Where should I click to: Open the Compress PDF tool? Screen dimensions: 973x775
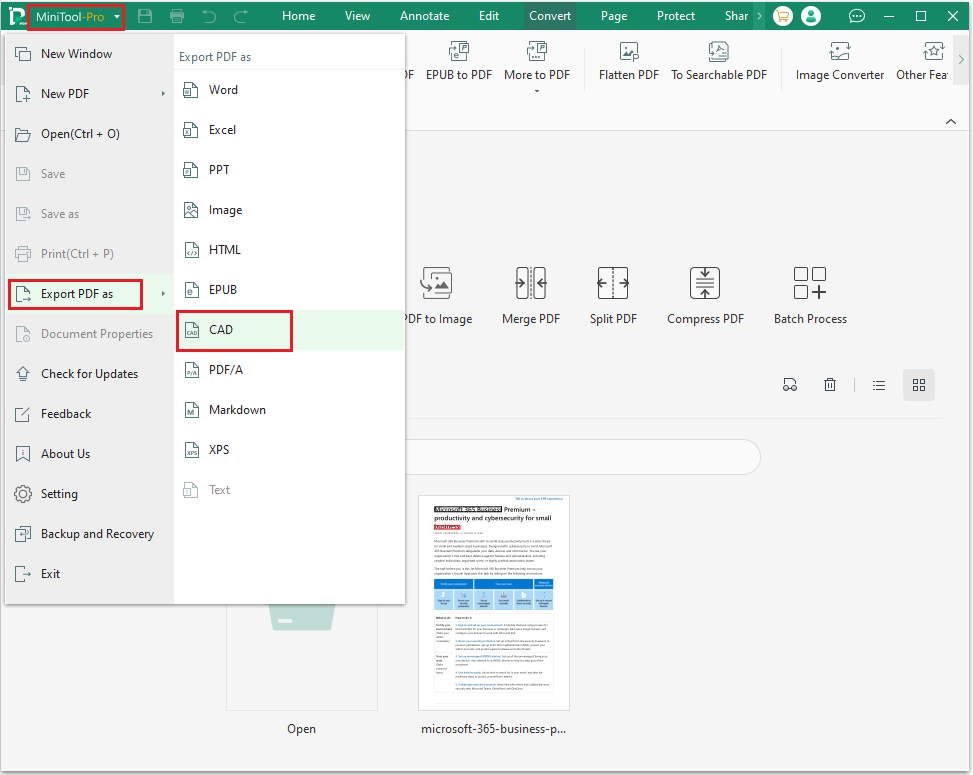pyautogui.click(x=705, y=296)
